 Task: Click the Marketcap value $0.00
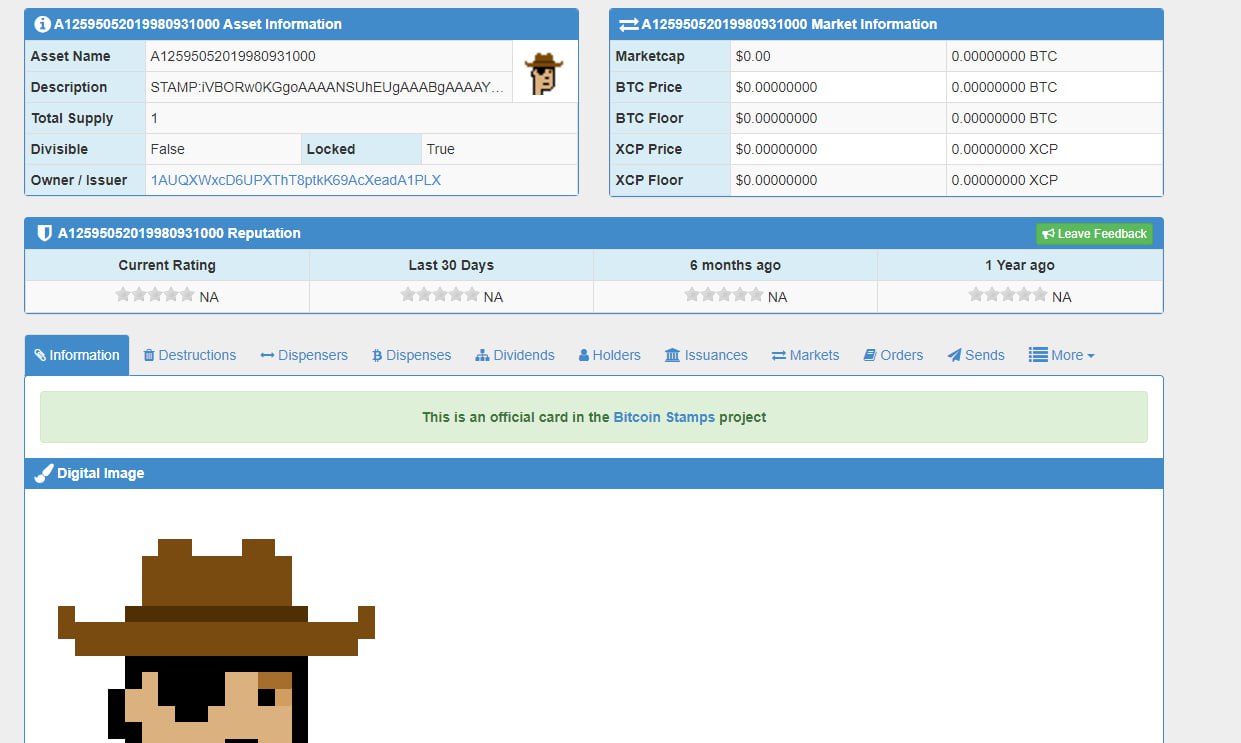pyautogui.click(x=753, y=56)
